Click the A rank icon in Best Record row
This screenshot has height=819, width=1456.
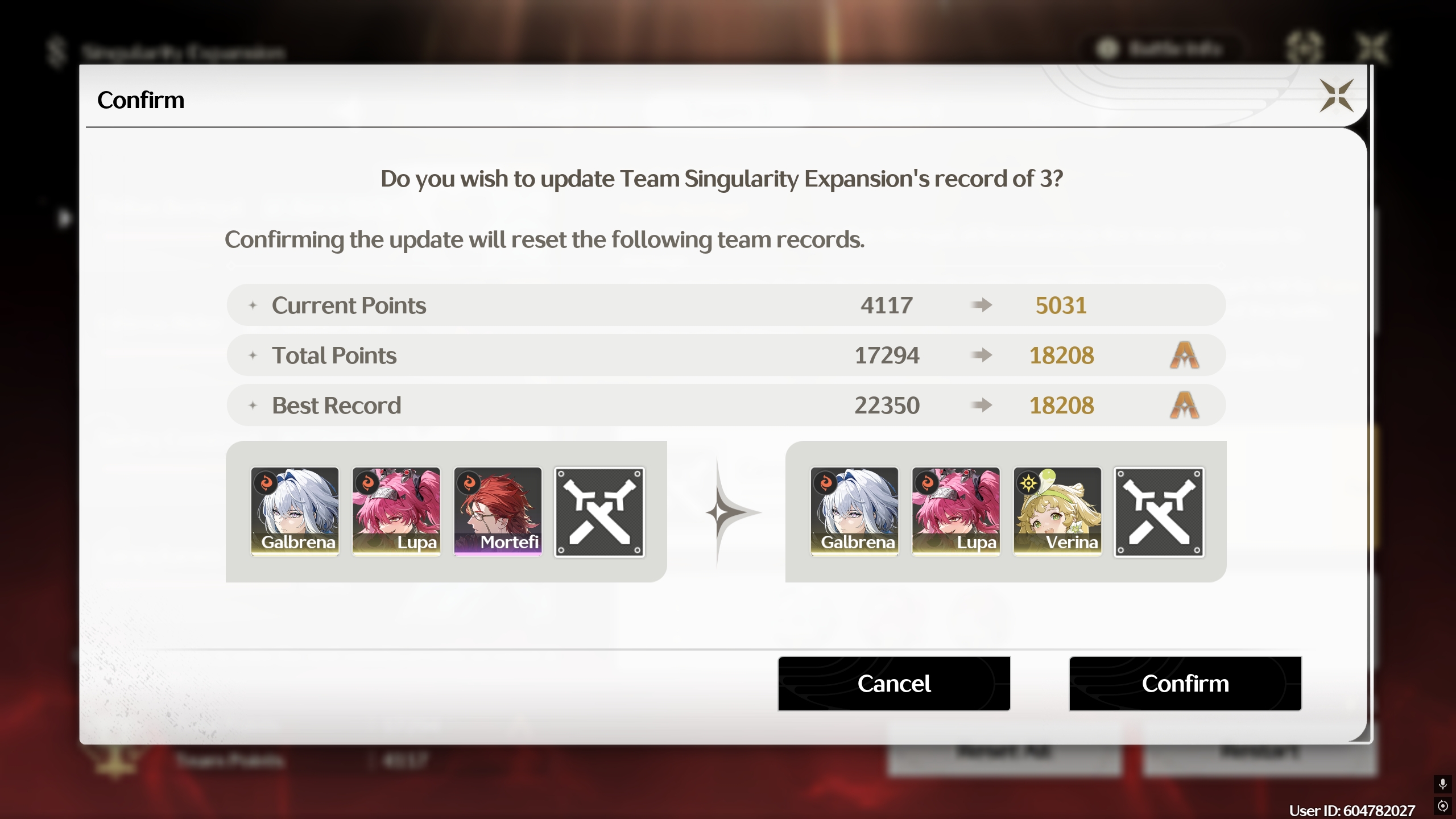click(1185, 406)
